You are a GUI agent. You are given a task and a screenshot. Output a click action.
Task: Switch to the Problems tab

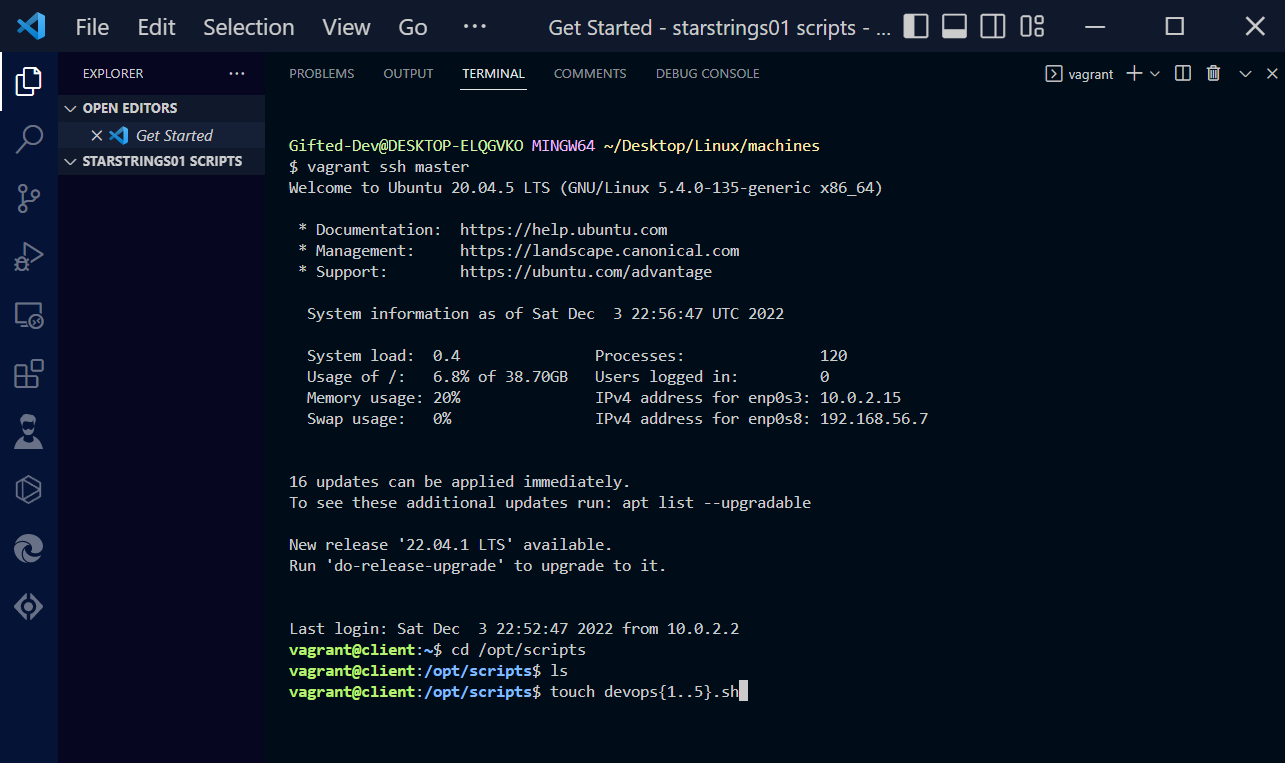click(x=322, y=73)
